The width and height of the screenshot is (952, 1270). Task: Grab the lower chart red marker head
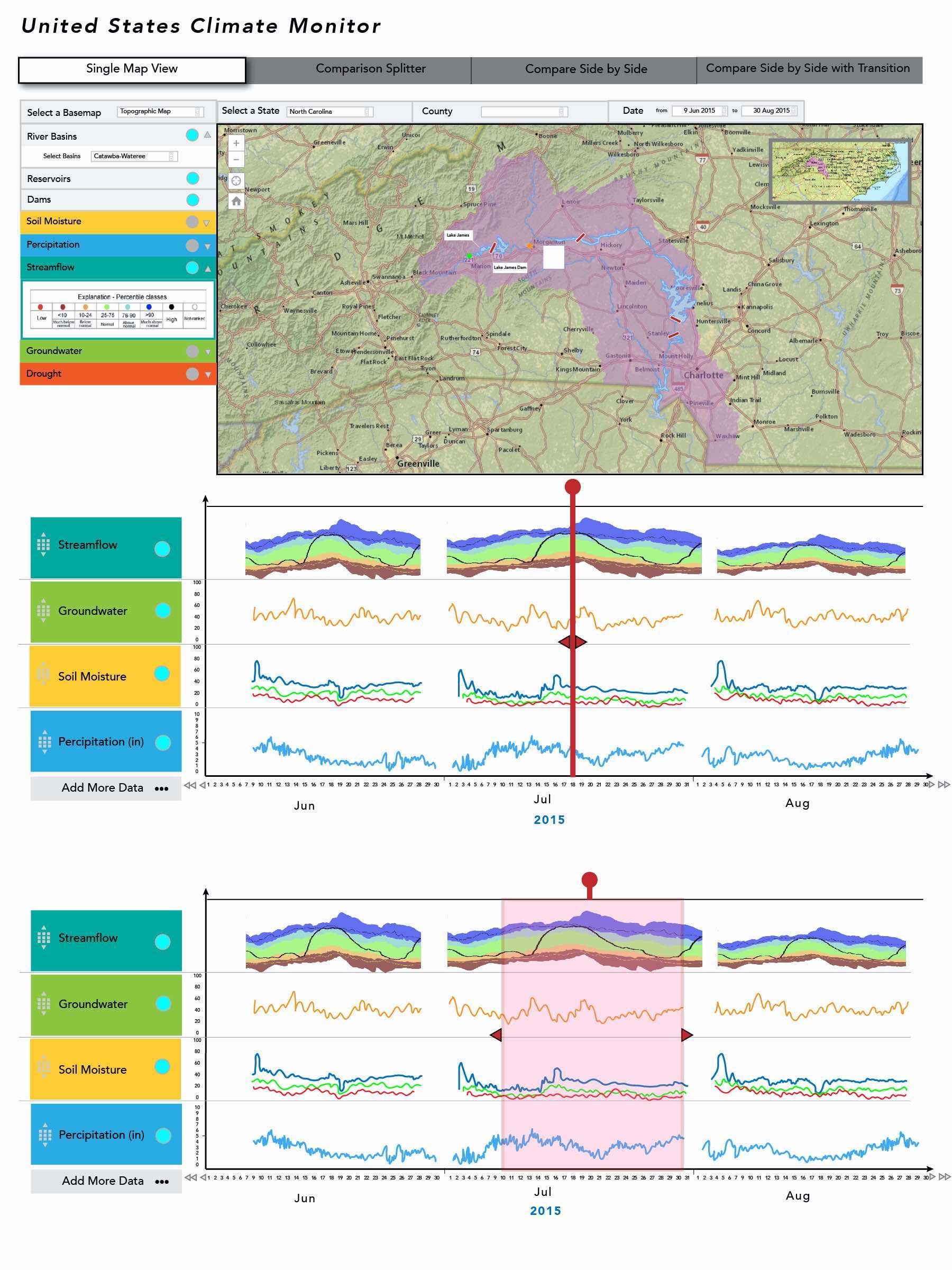click(589, 879)
